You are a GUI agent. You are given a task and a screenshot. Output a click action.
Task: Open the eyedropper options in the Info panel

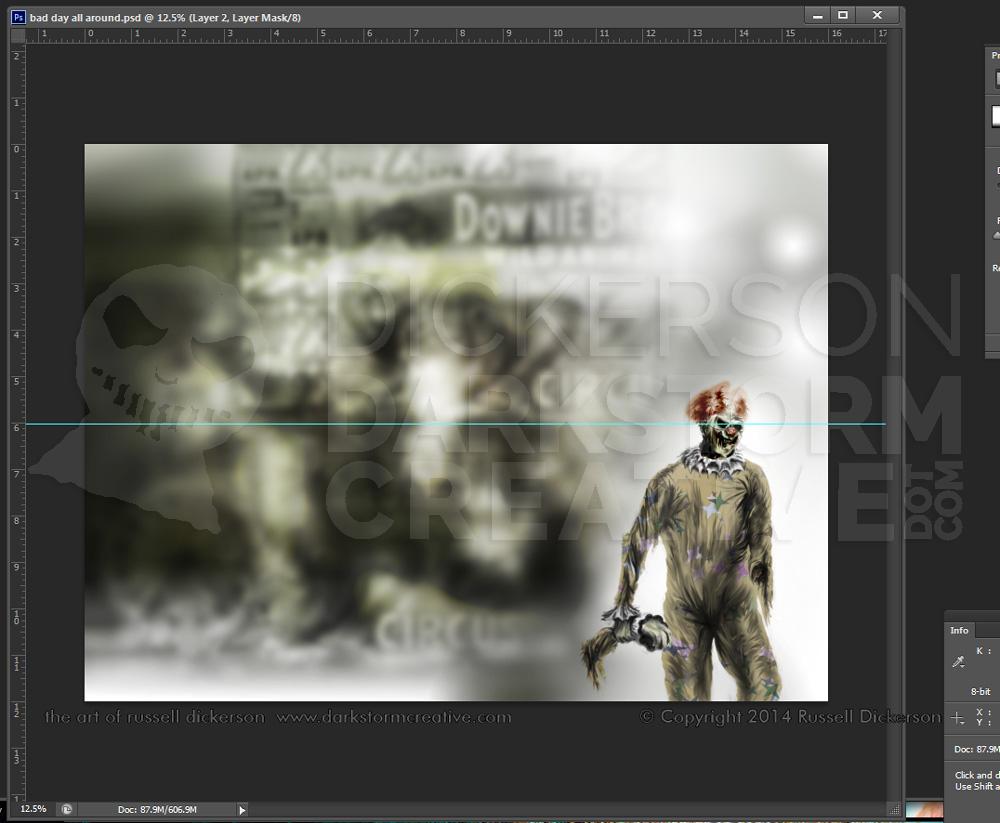click(959, 662)
